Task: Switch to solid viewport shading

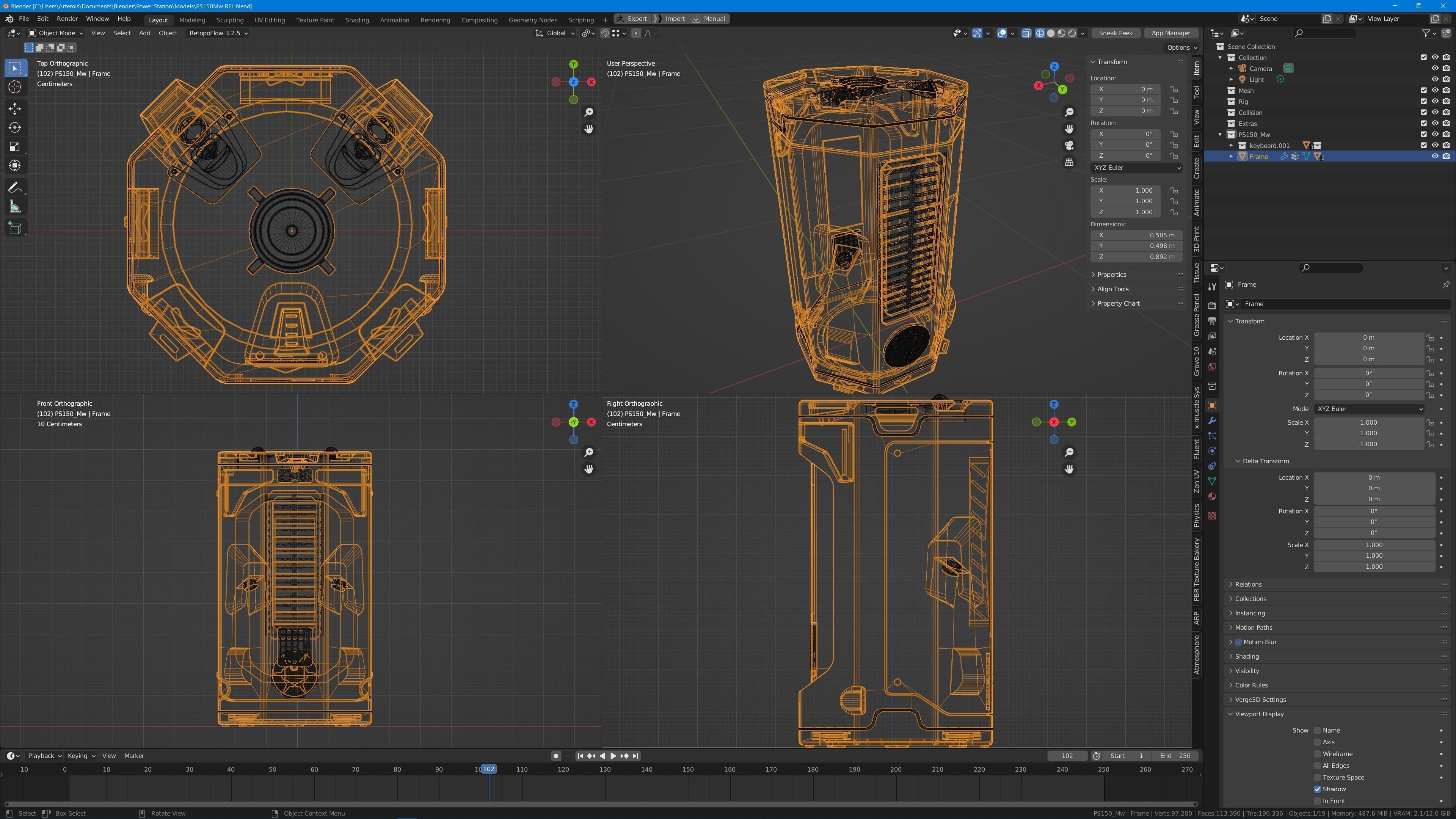Action: click(x=1050, y=33)
